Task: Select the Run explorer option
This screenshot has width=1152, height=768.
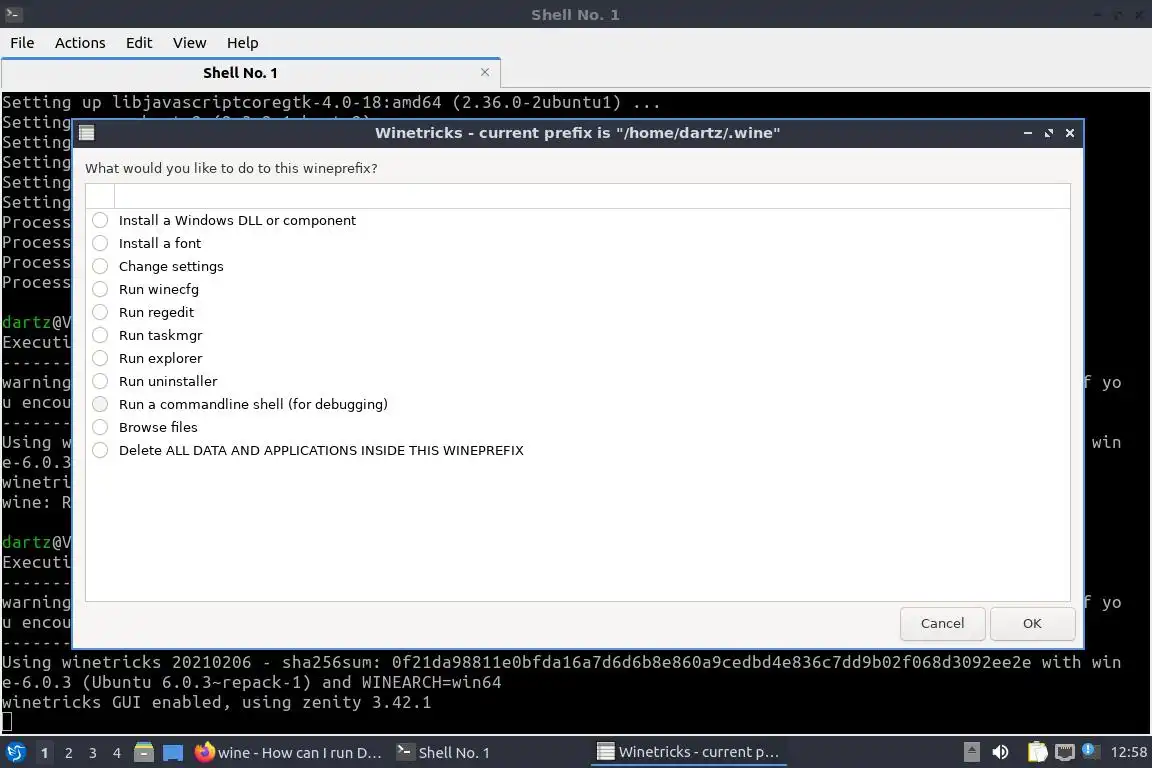Action: pos(100,358)
